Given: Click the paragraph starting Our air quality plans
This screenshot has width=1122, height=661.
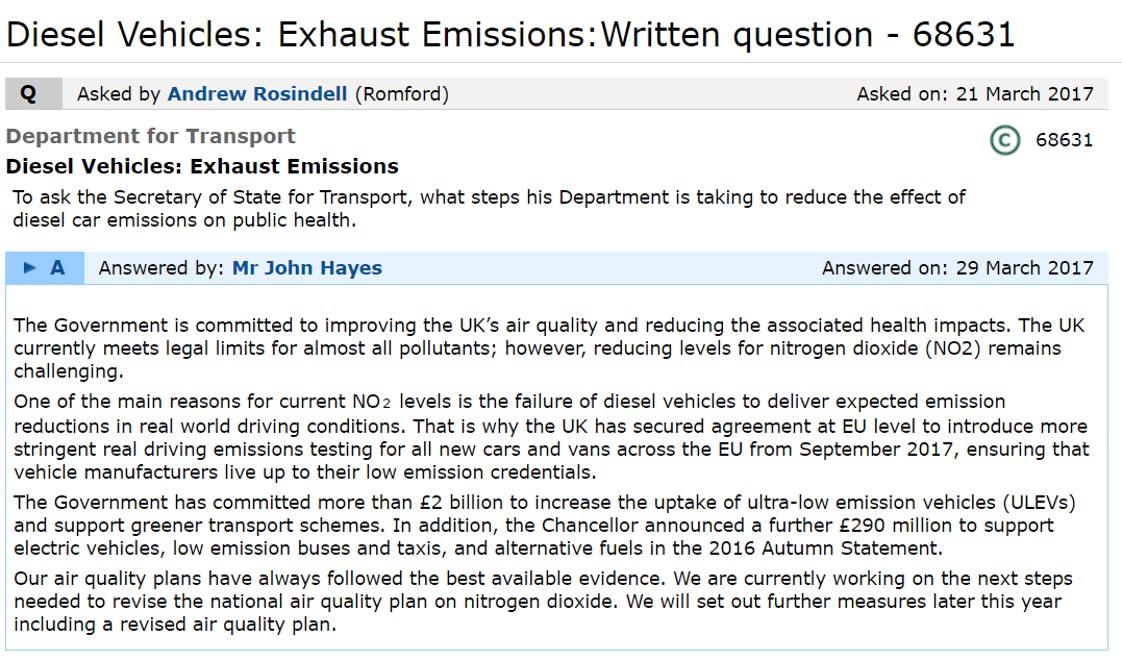Looking at the screenshot, I should 542,601.
